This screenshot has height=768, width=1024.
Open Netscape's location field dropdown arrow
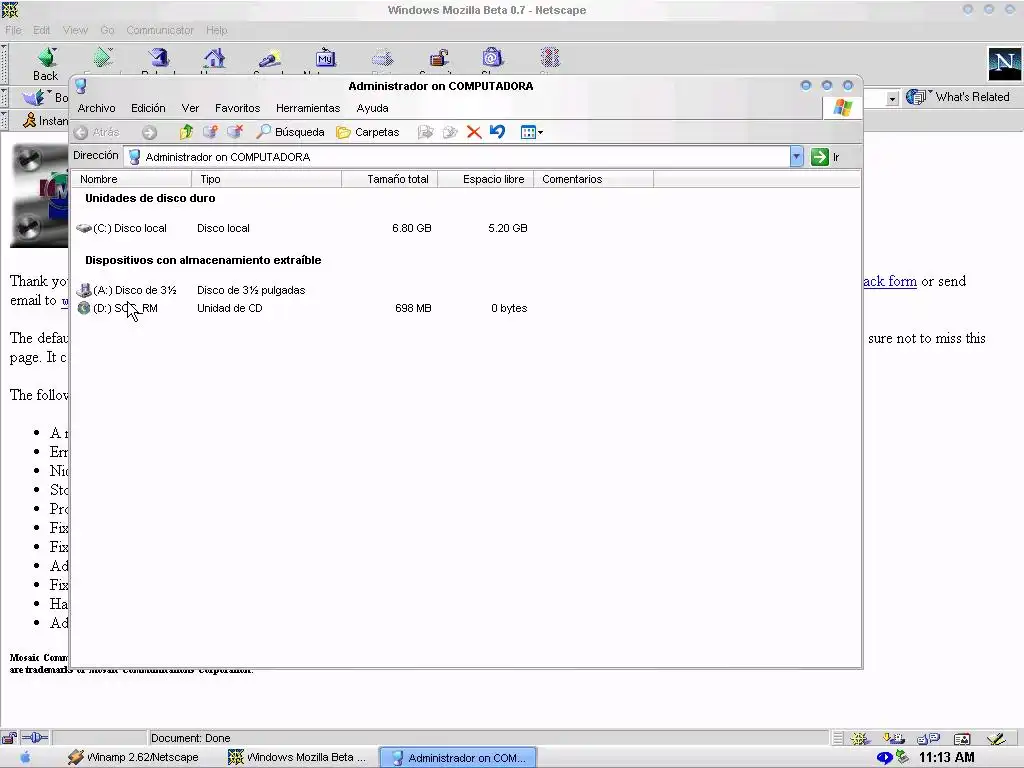(892, 98)
